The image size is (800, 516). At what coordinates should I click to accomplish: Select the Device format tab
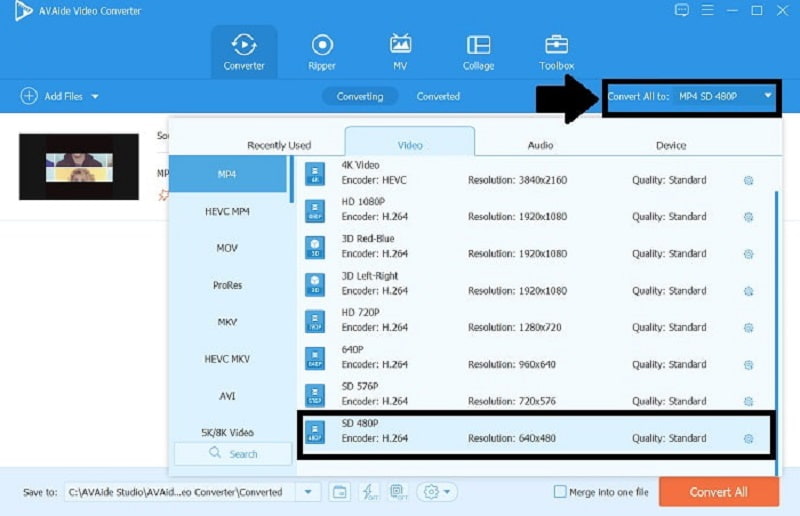671,145
